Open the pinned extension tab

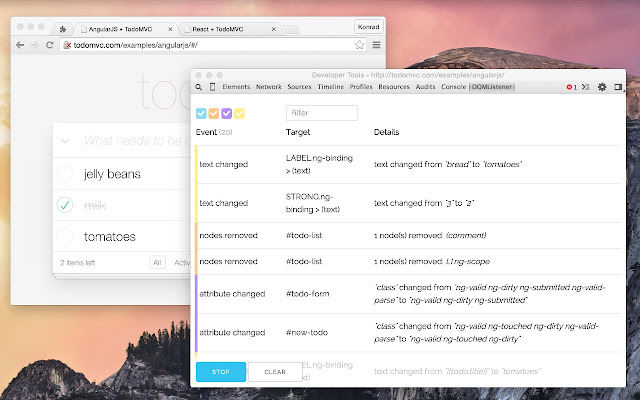click(x=63, y=29)
